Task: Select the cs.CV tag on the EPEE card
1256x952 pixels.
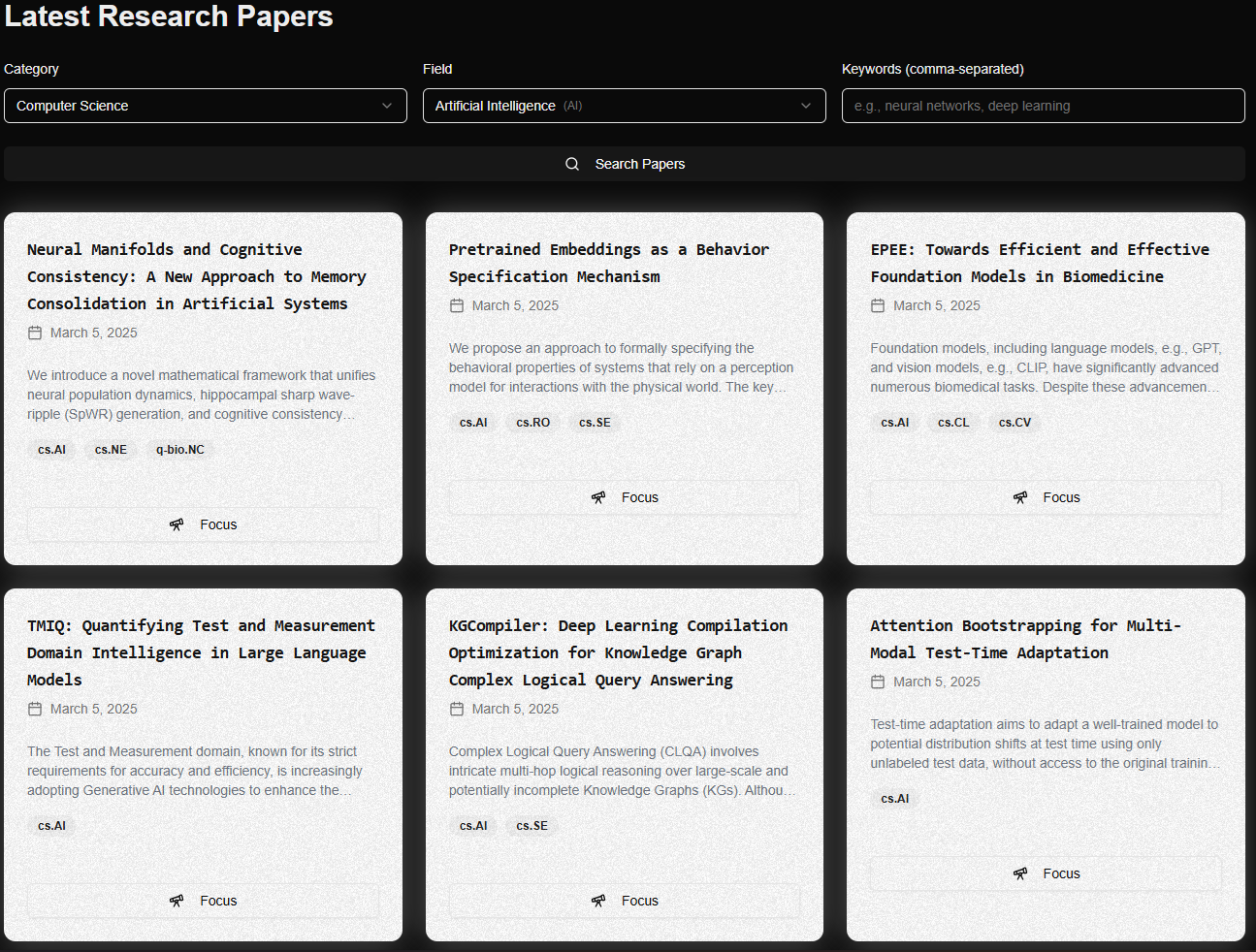Action: pyautogui.click(x=1014, y=422)
